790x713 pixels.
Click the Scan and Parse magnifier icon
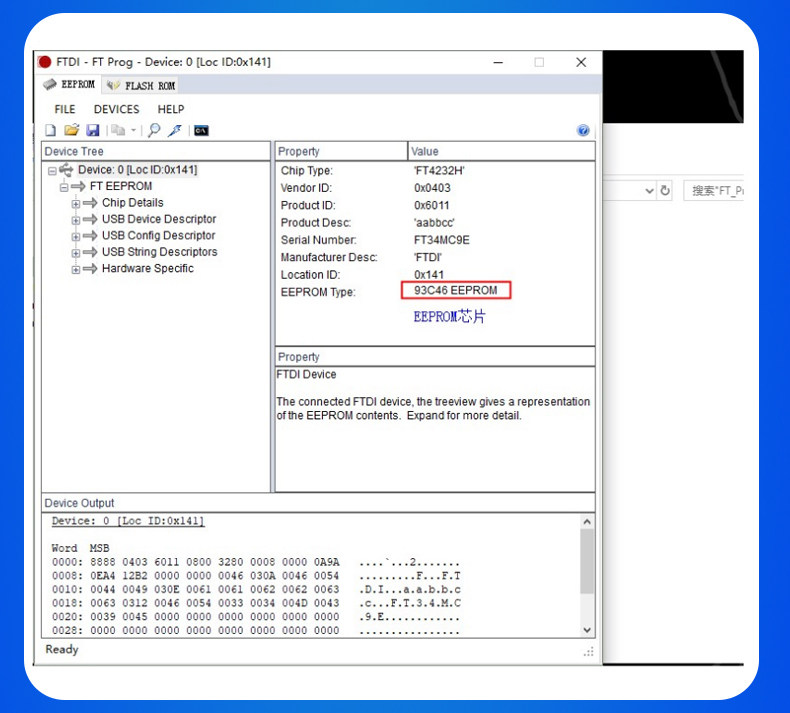(x=154, y=131)
